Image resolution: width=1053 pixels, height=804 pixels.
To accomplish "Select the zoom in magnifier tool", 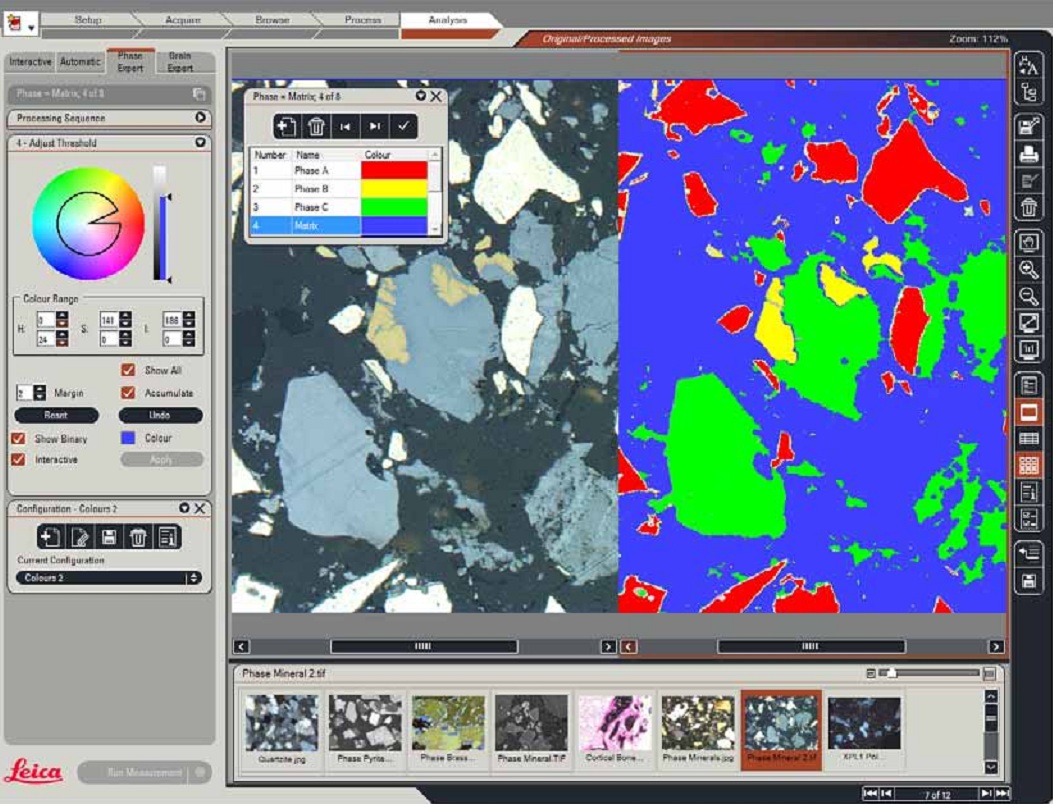I will point(1028,269).
